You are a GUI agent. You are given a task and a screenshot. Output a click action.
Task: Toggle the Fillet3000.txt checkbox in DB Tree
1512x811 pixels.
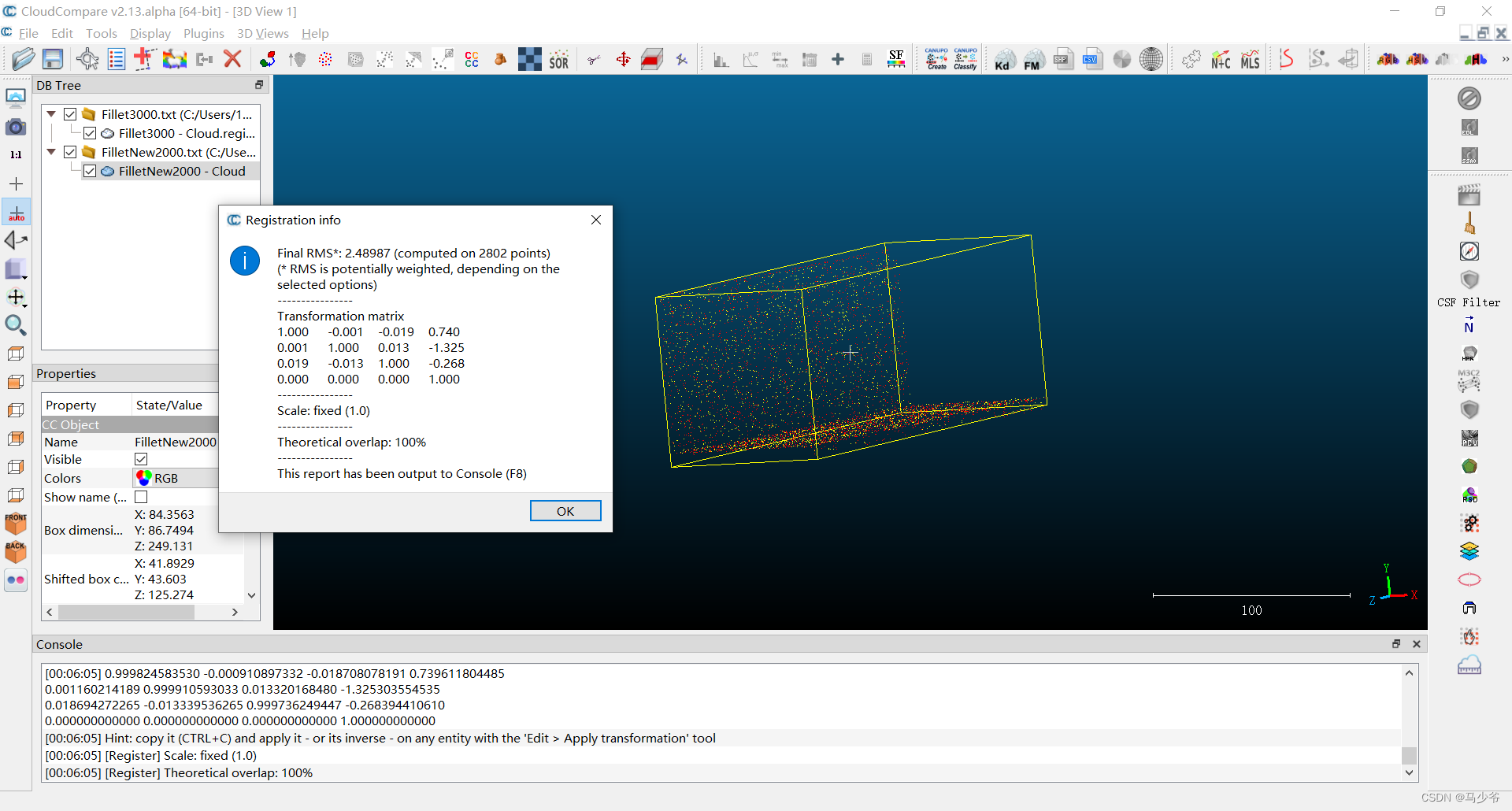[x=69, y=114]
